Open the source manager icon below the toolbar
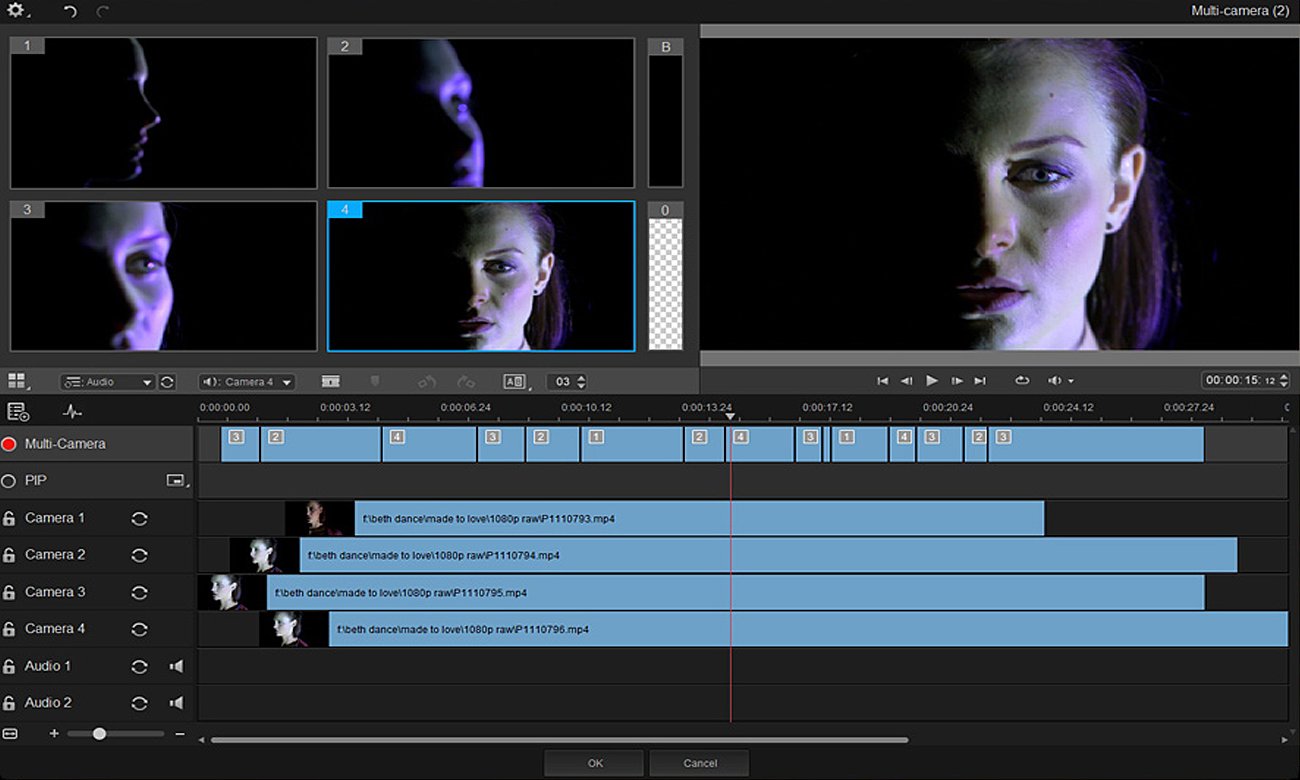 (18, 411)
